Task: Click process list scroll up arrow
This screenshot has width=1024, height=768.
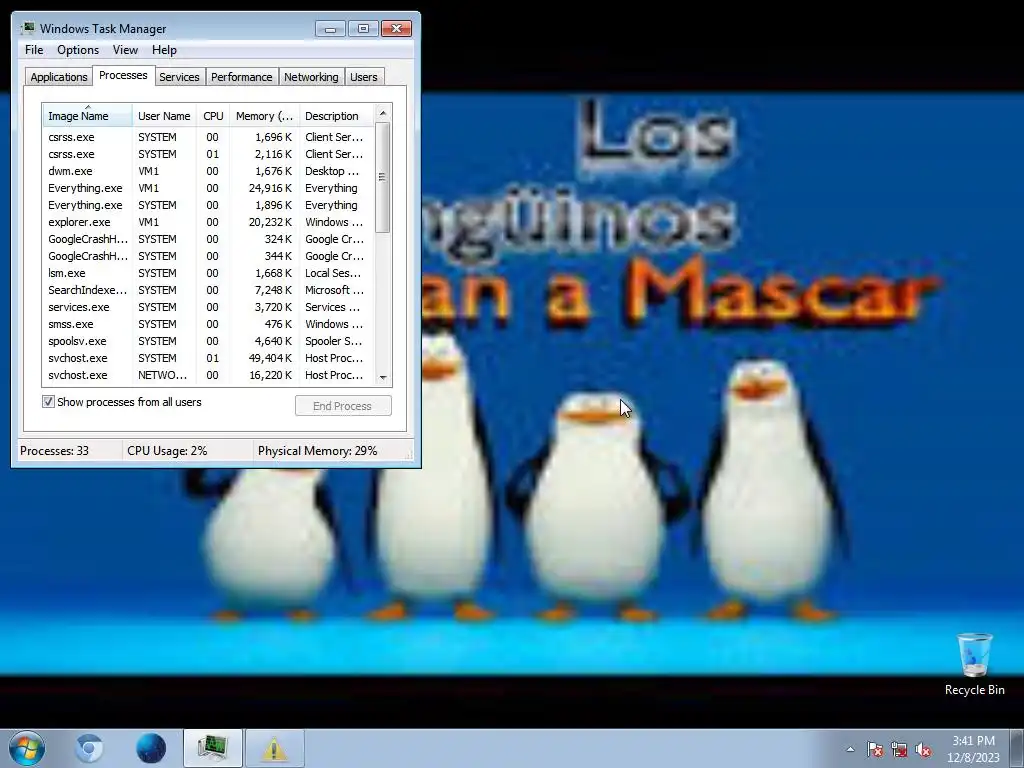Action: point(383,113)
